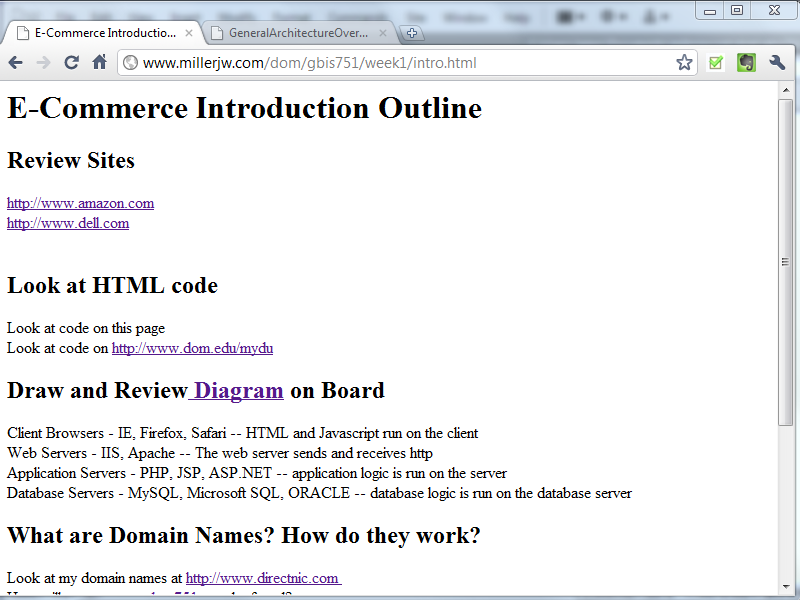Screen dimensions: 800x600
Task: Click the Forward navigation arrow
Action: pos(43,63)
